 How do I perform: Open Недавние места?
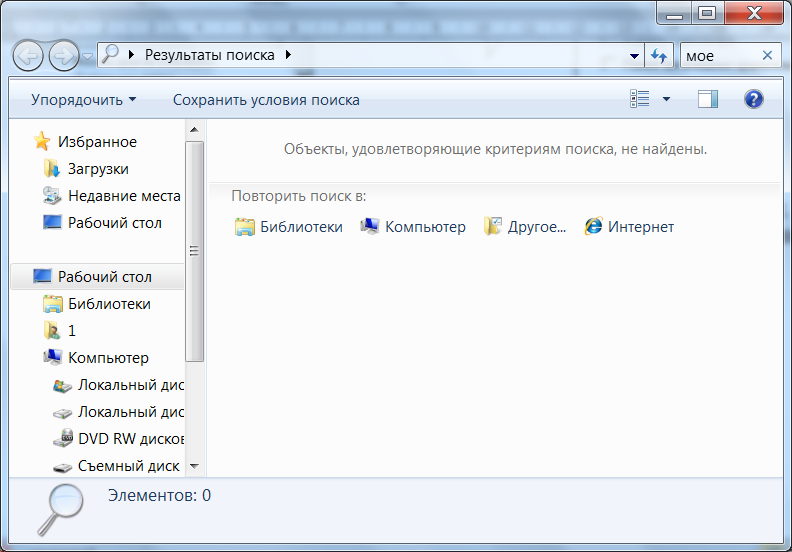tap(124, 195)
